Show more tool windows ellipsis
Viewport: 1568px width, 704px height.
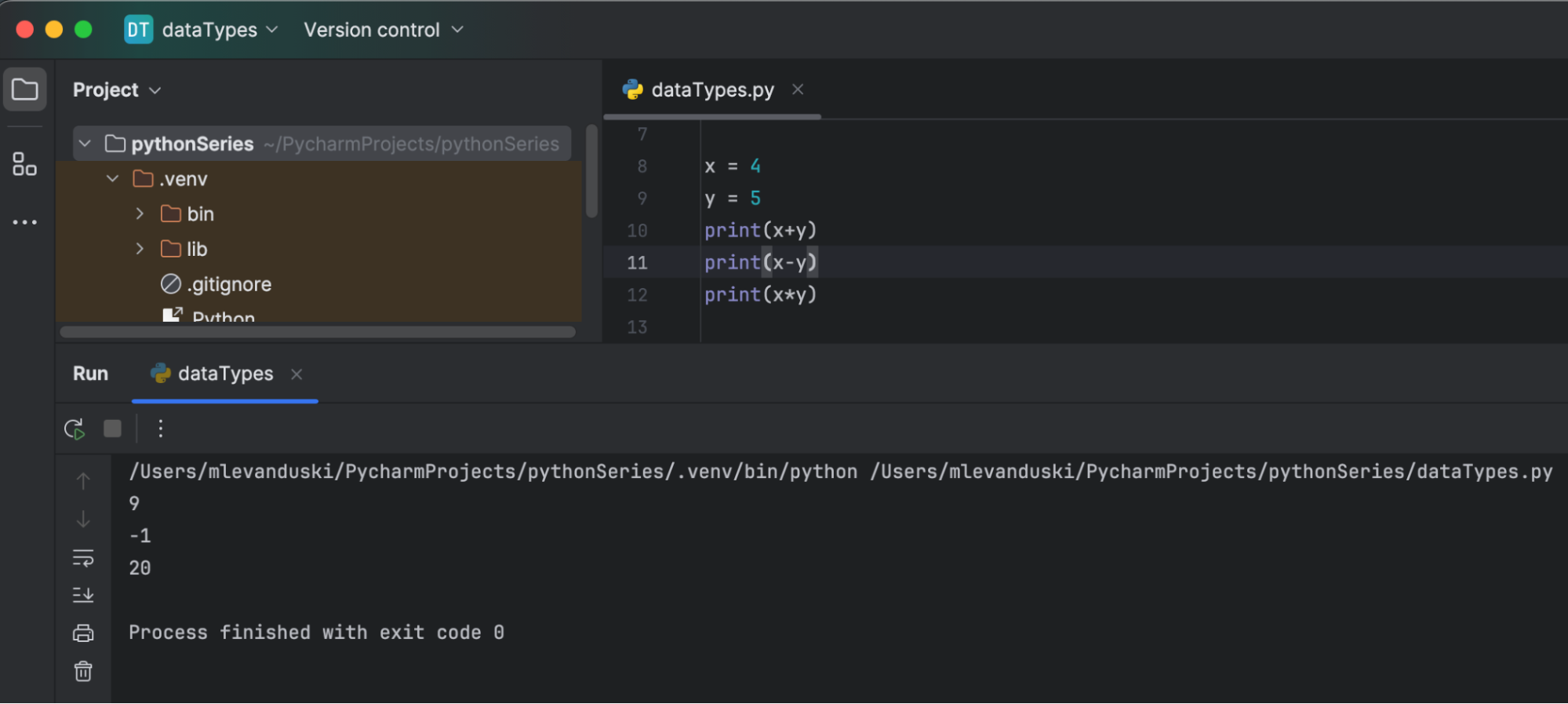click(x=24, y=222)
